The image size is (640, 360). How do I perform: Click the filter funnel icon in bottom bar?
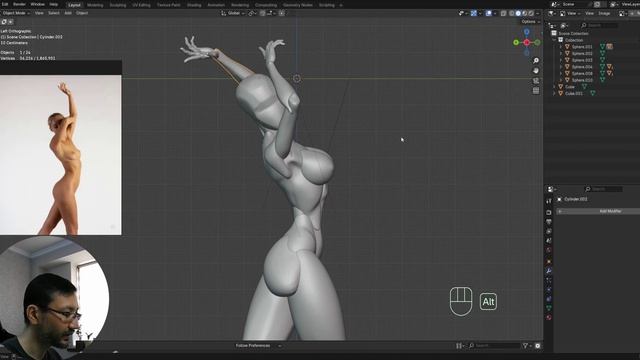click(526, 346)
